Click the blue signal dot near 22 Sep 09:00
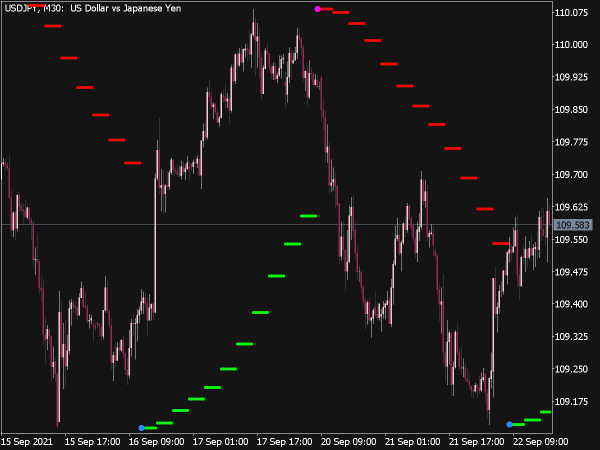Viewport: 600px width, 450px height. pyautogui.click(x=509, y=424)
